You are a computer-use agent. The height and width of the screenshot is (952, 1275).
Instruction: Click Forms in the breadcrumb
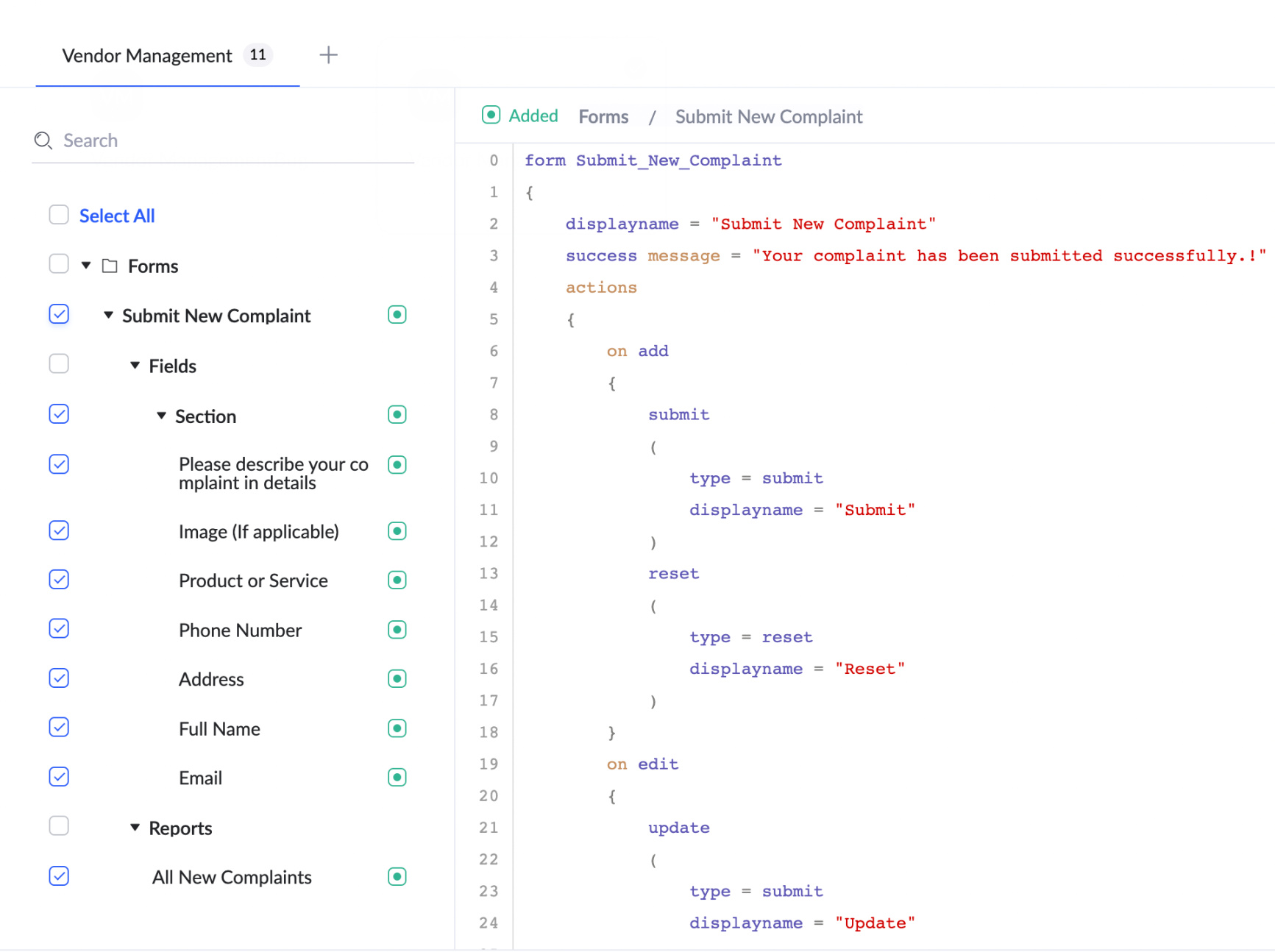pos(603,117)
